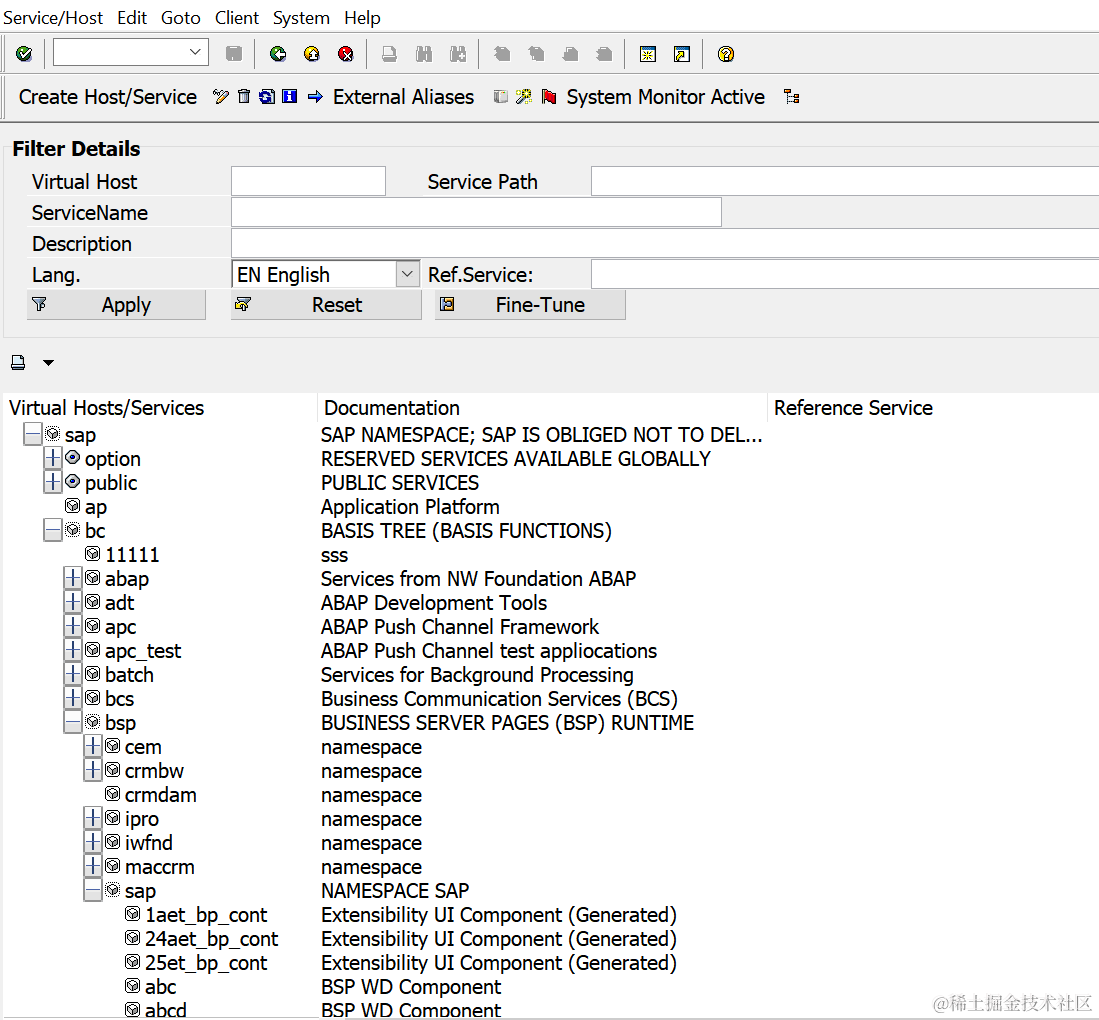Click the Previous Page icon
1099x1020 pixels.
(x=536, y=54)
